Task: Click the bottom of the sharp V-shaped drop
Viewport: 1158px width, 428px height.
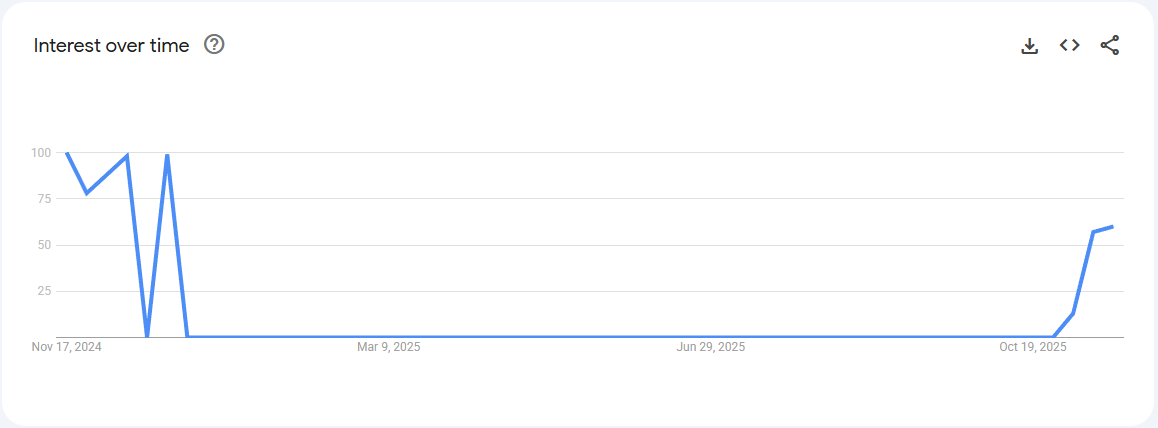Action: [x=147, y=335]
